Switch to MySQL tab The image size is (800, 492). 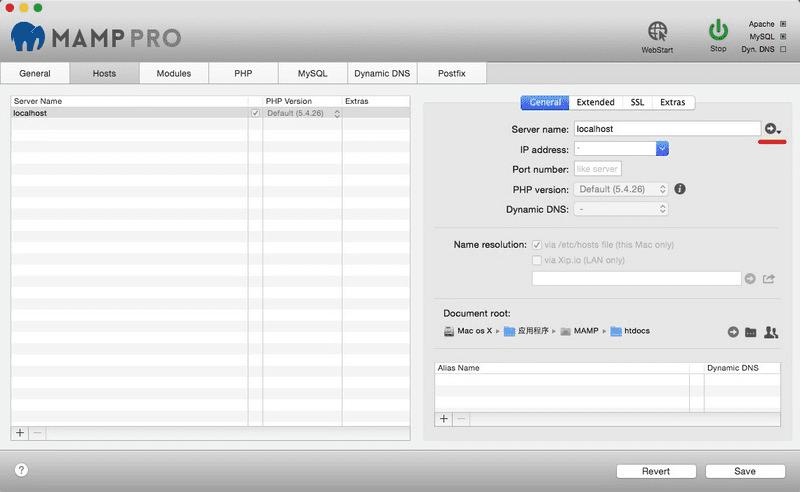[312, 73]
